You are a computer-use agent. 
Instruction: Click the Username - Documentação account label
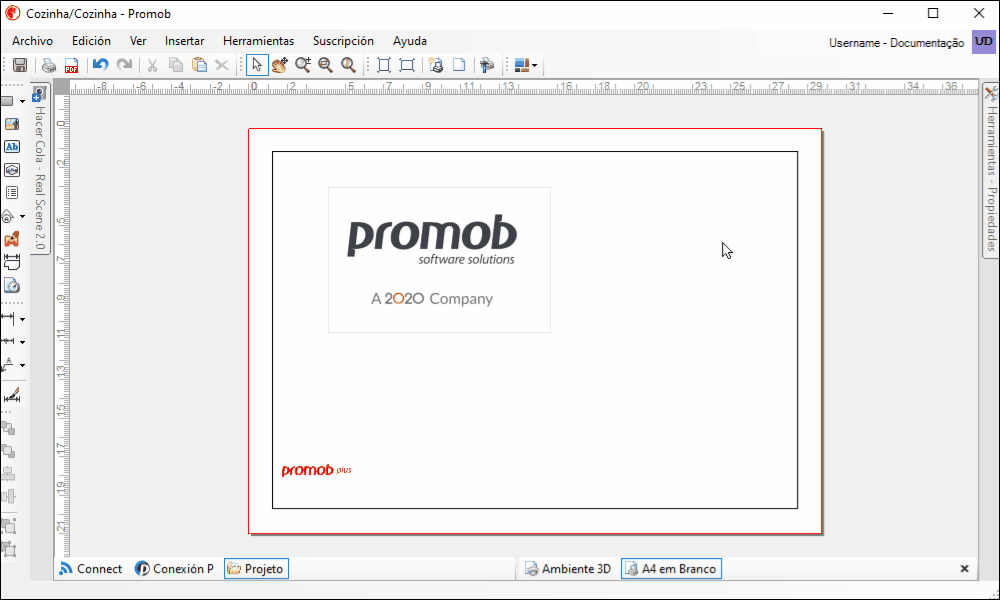[x=897, y=43]
